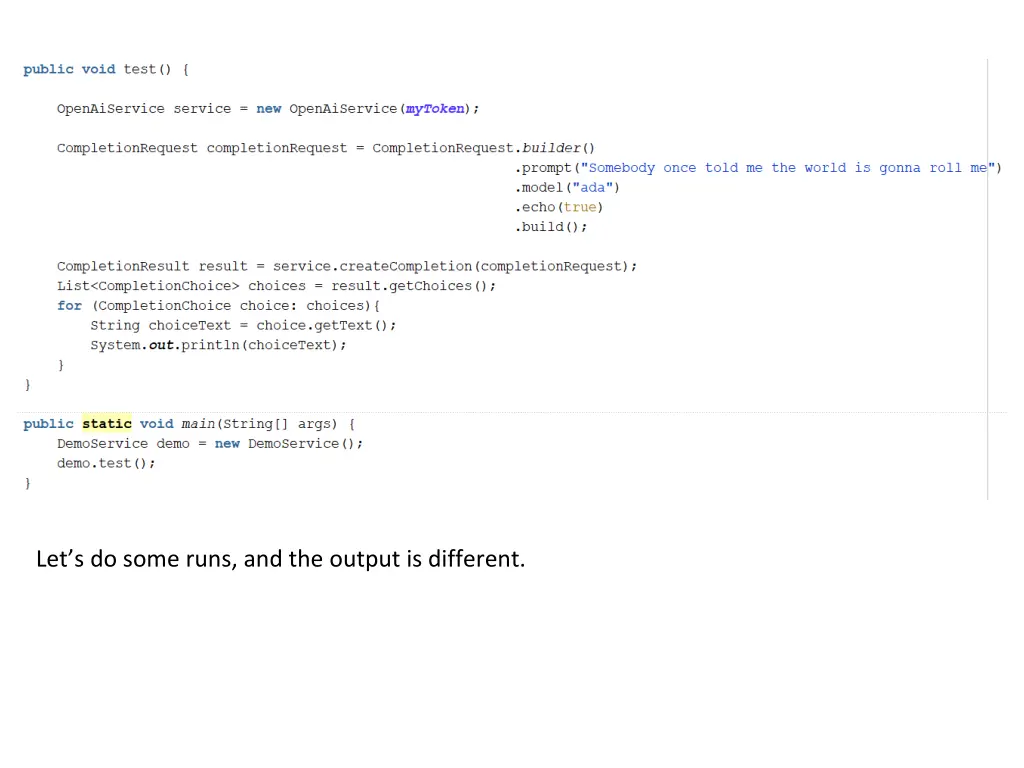Click the "ada" model string
This screenshot has width=1024, height=768.
[593, 188]
